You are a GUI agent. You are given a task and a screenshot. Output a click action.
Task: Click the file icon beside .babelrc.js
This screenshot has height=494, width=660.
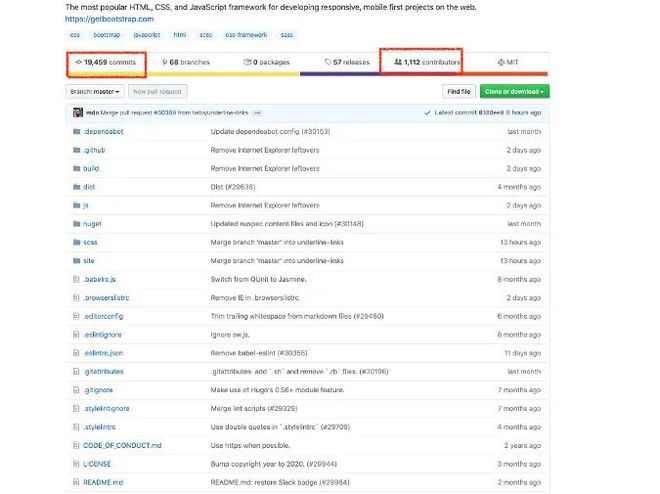76,278
